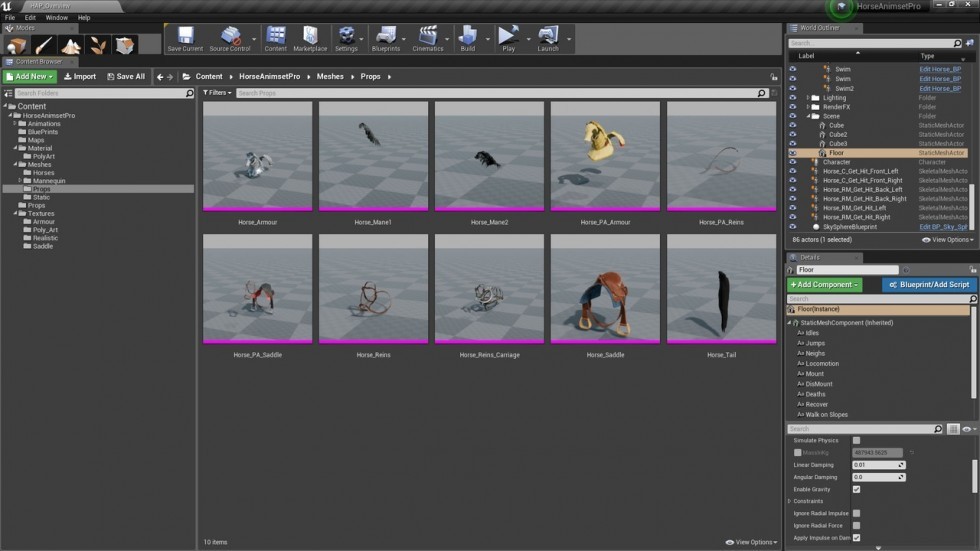The width and height of the screenshot is (980, 551).
Task: Open the Add Component dropdown
Action: point(824,285)
